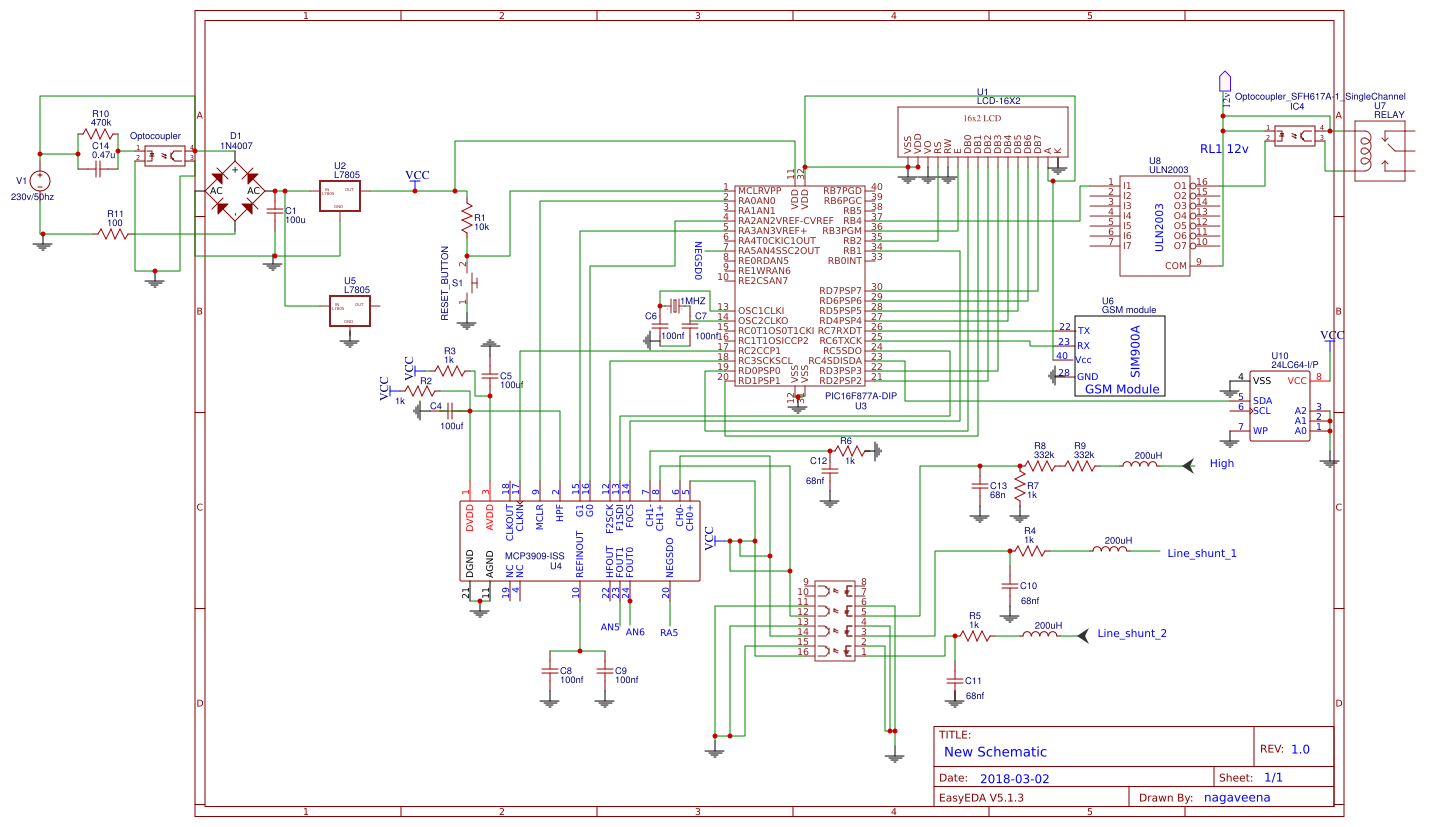Select the SingleChannel relay symbol U7
This screenshot has height=827, width=1429.
1380,150
